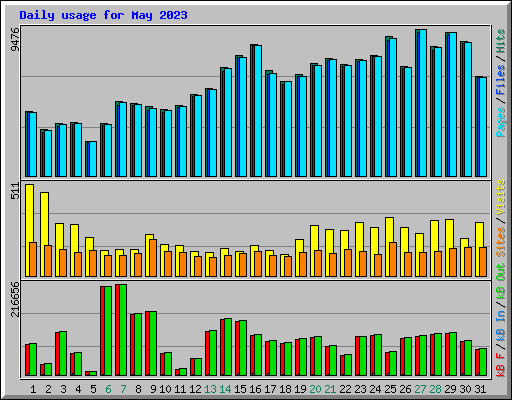This screenshot has height=400, width=512.
Task: Click the tallest cyan pages bar for day 27
Action: click(x=423, y=103)
